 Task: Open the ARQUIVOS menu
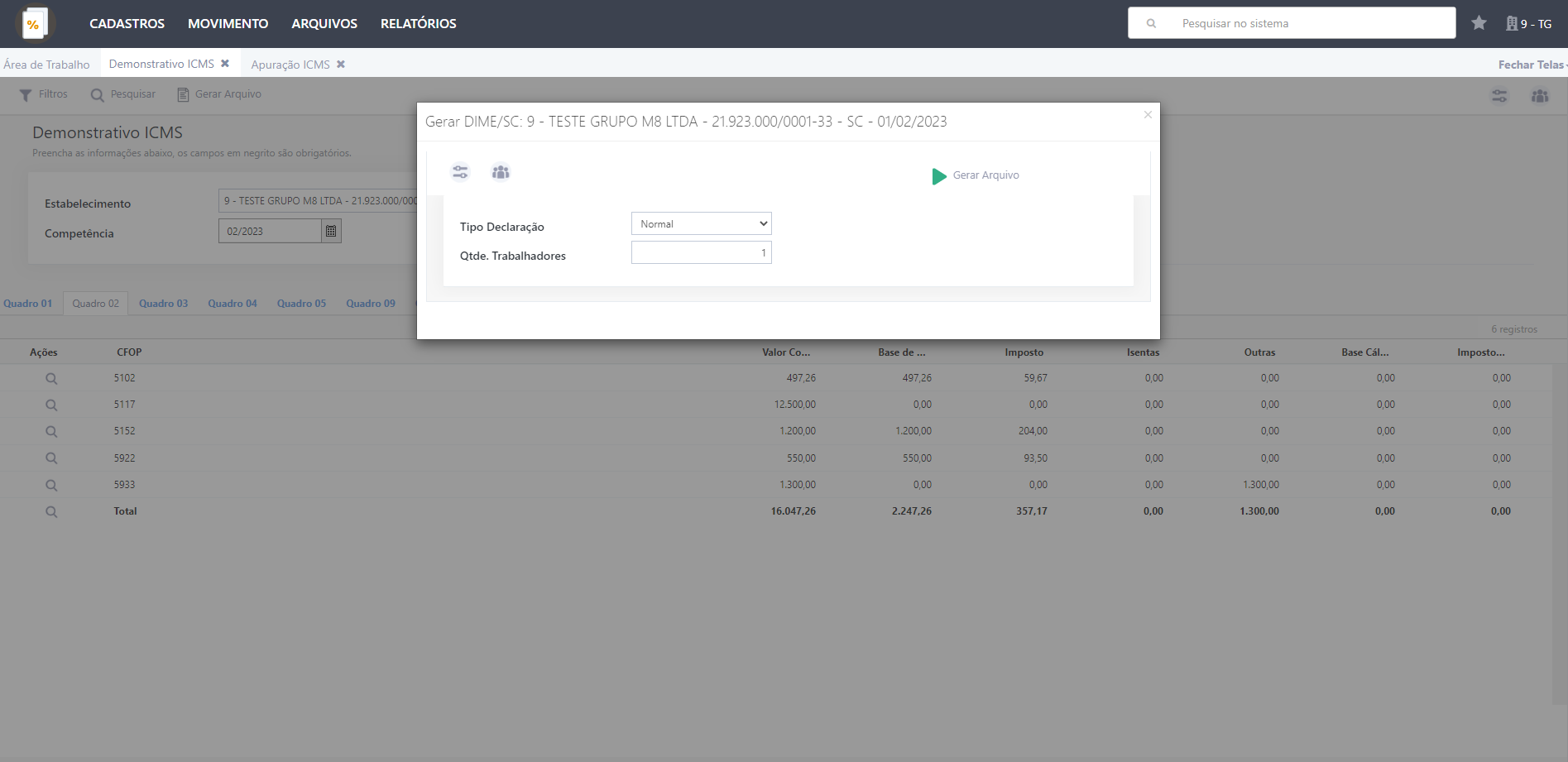tap(324, 24)
